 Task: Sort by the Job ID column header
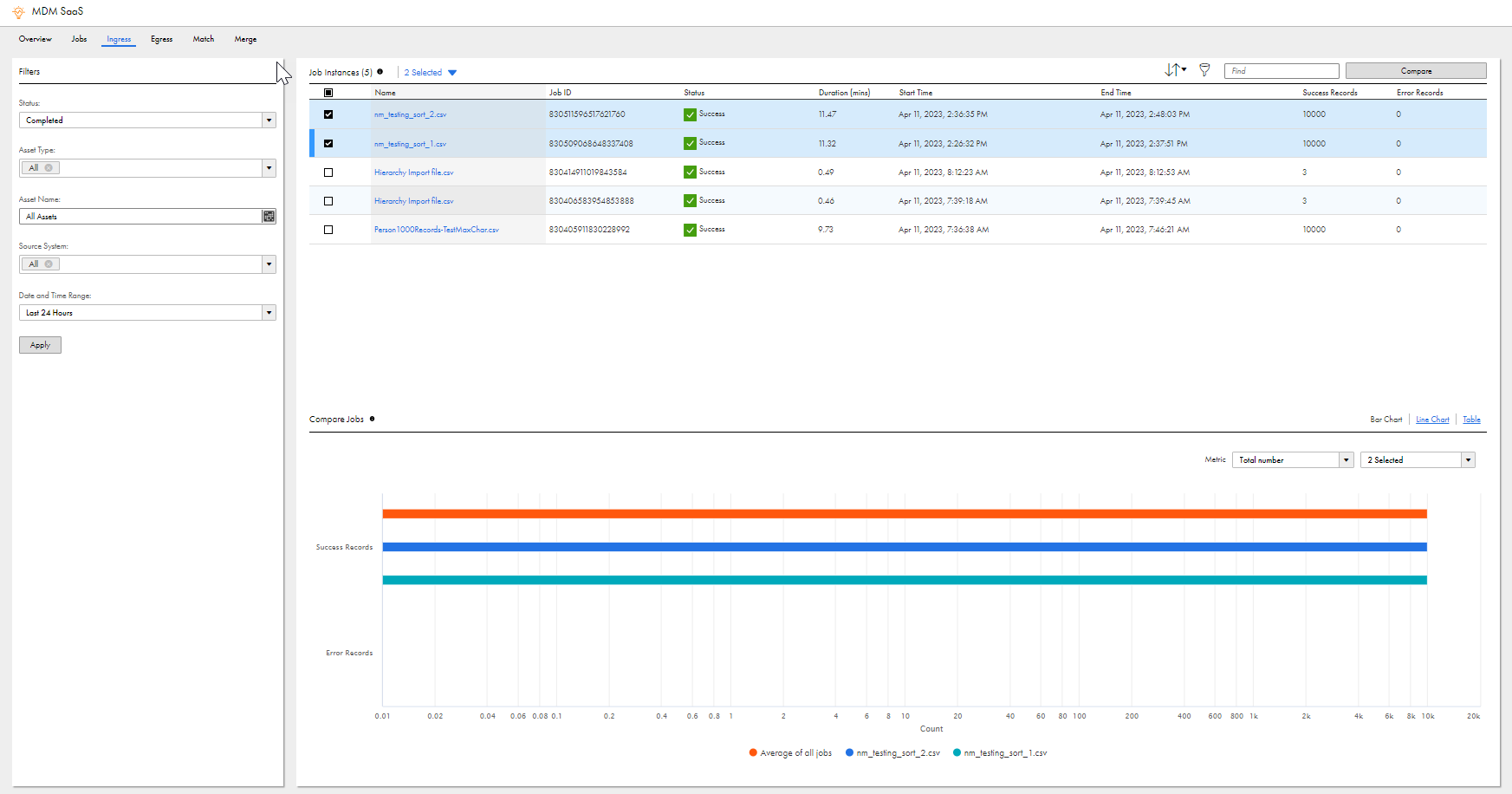click(560, 93)
